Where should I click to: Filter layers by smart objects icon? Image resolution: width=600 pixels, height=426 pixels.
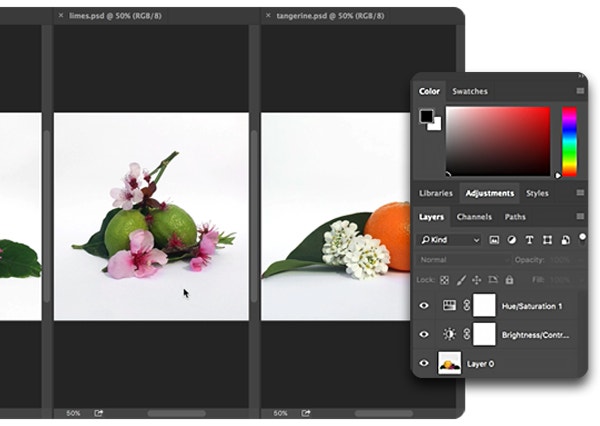(x=565, y=240)
